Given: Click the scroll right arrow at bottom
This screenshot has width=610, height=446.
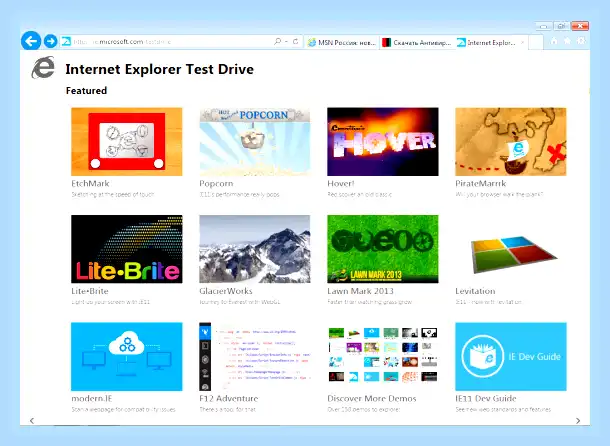Looking at the screenshot, I should point(578,420).
